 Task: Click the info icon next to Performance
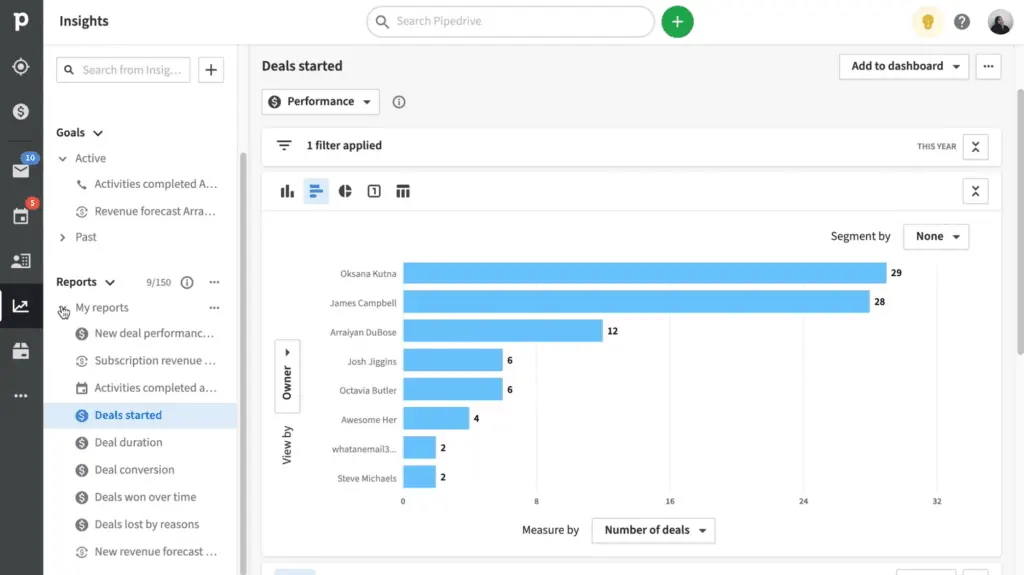398,102
